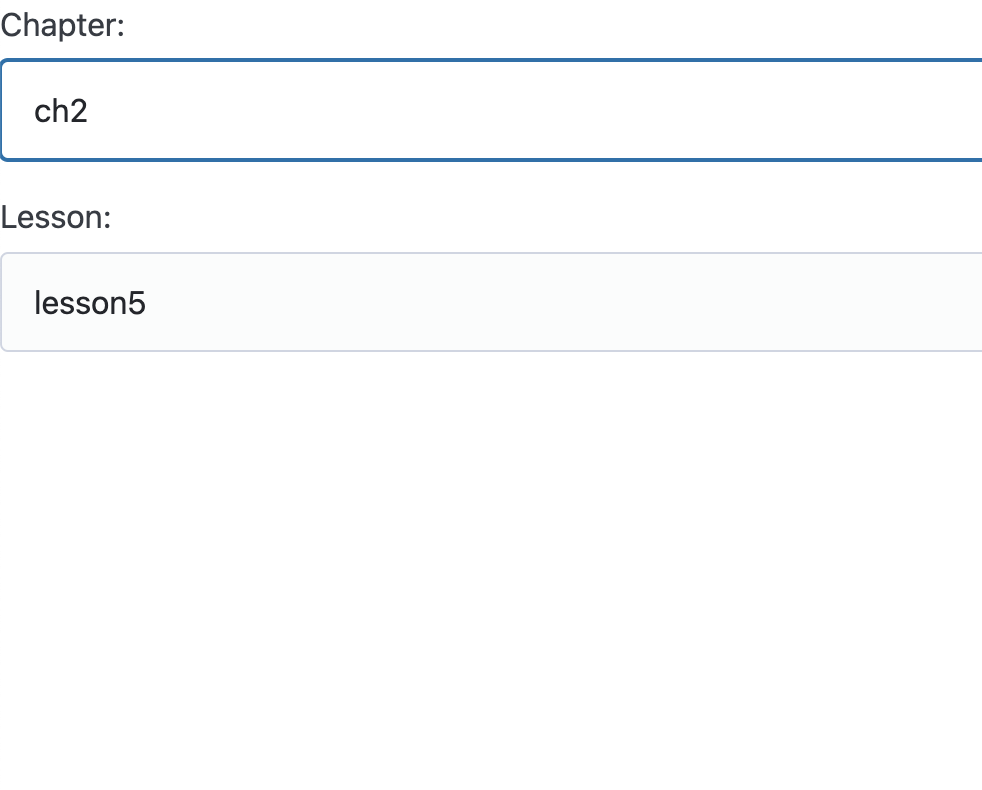The height and width of the screenshot is (790, 982).
Task: Select the ch2 value field
Action: pyautogui.click(x=491, y=110)
